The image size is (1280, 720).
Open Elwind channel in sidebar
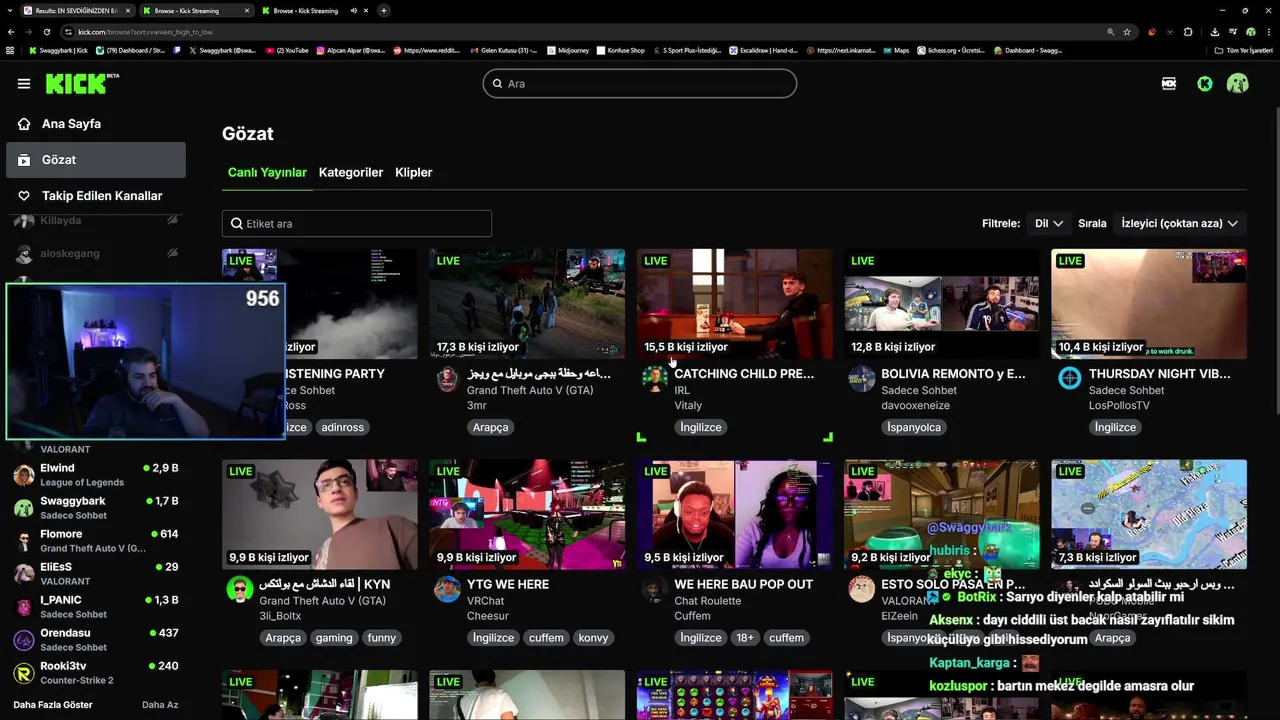[95, 474]
